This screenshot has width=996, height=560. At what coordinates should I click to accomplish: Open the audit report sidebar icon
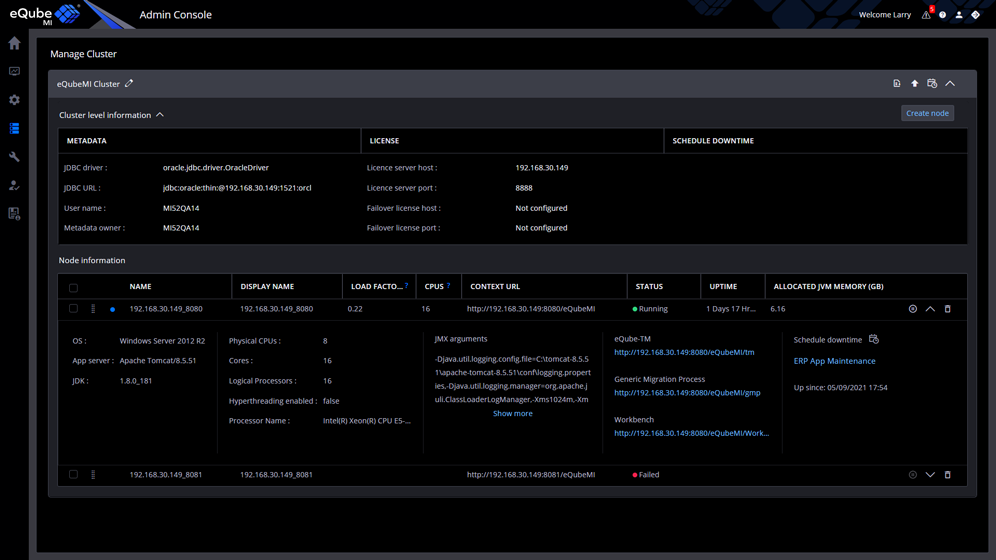tap(14, 213)
